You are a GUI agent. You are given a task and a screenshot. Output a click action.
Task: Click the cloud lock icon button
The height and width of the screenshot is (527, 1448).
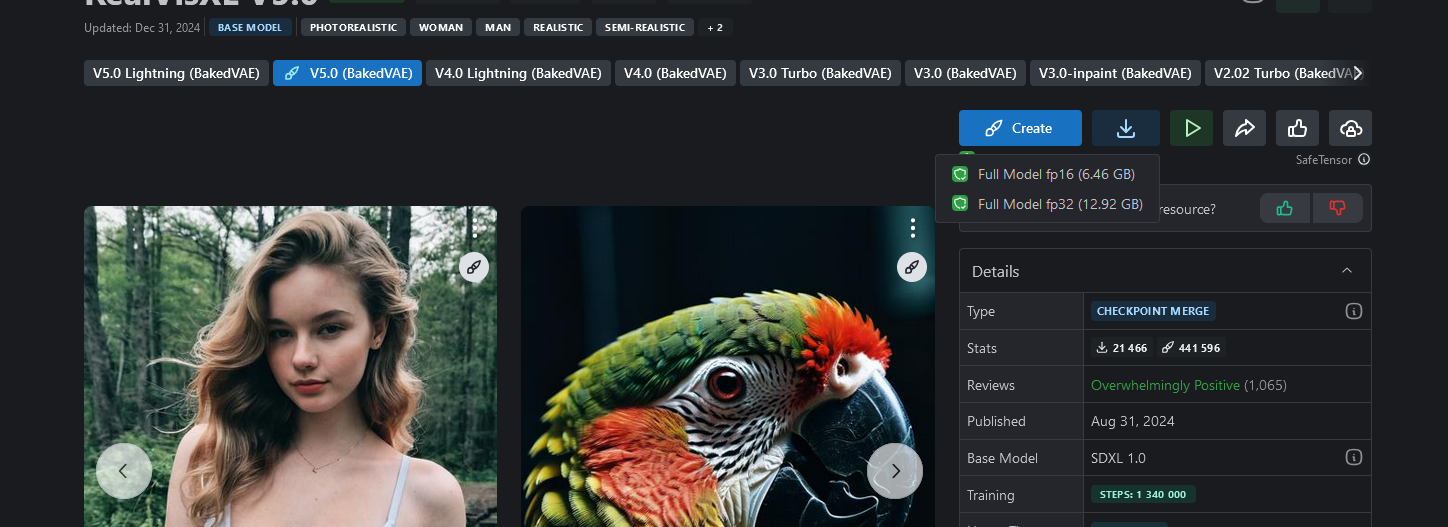coord(1350,128)
